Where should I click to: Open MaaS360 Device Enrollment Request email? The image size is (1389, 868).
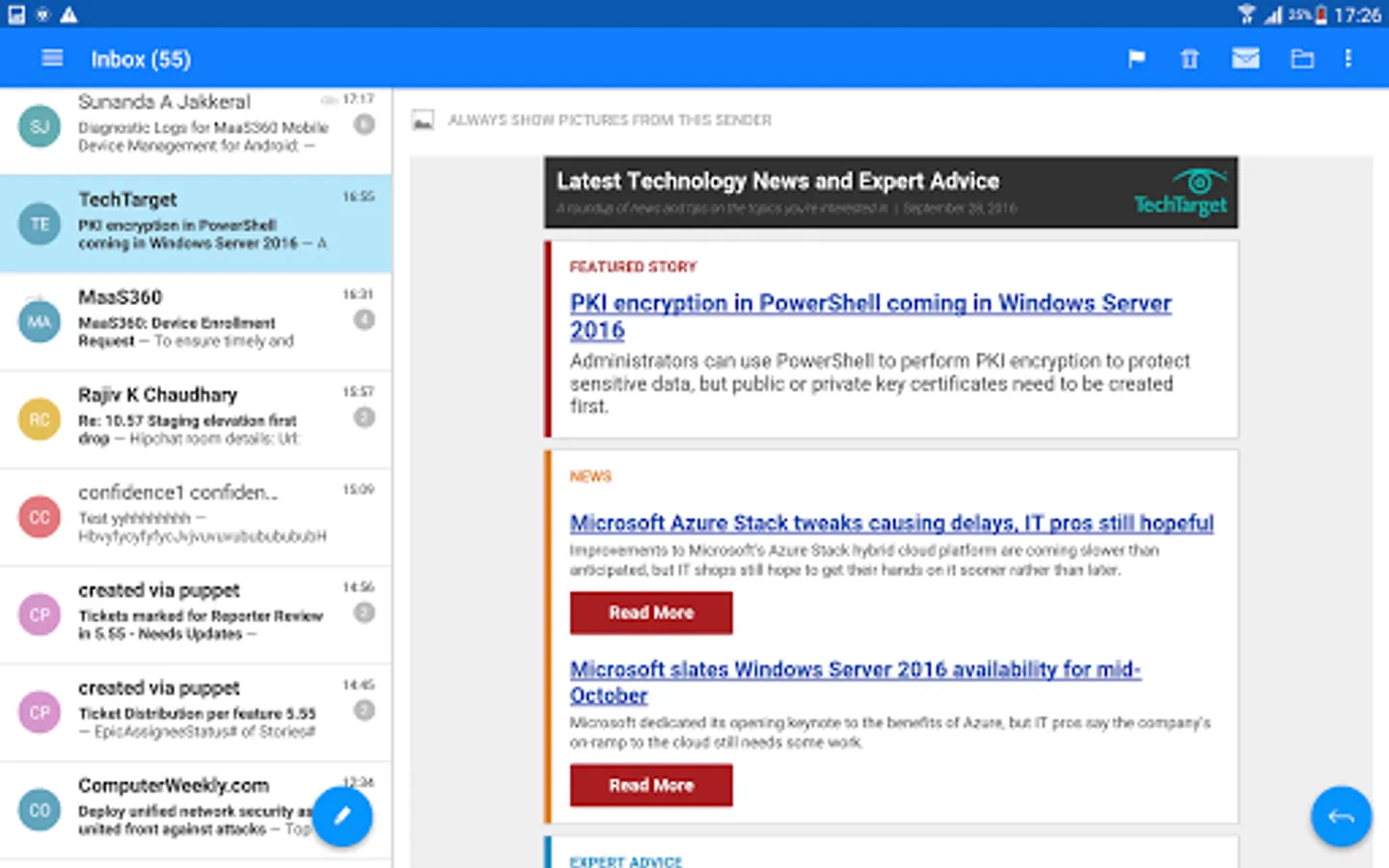pos(196,321)
